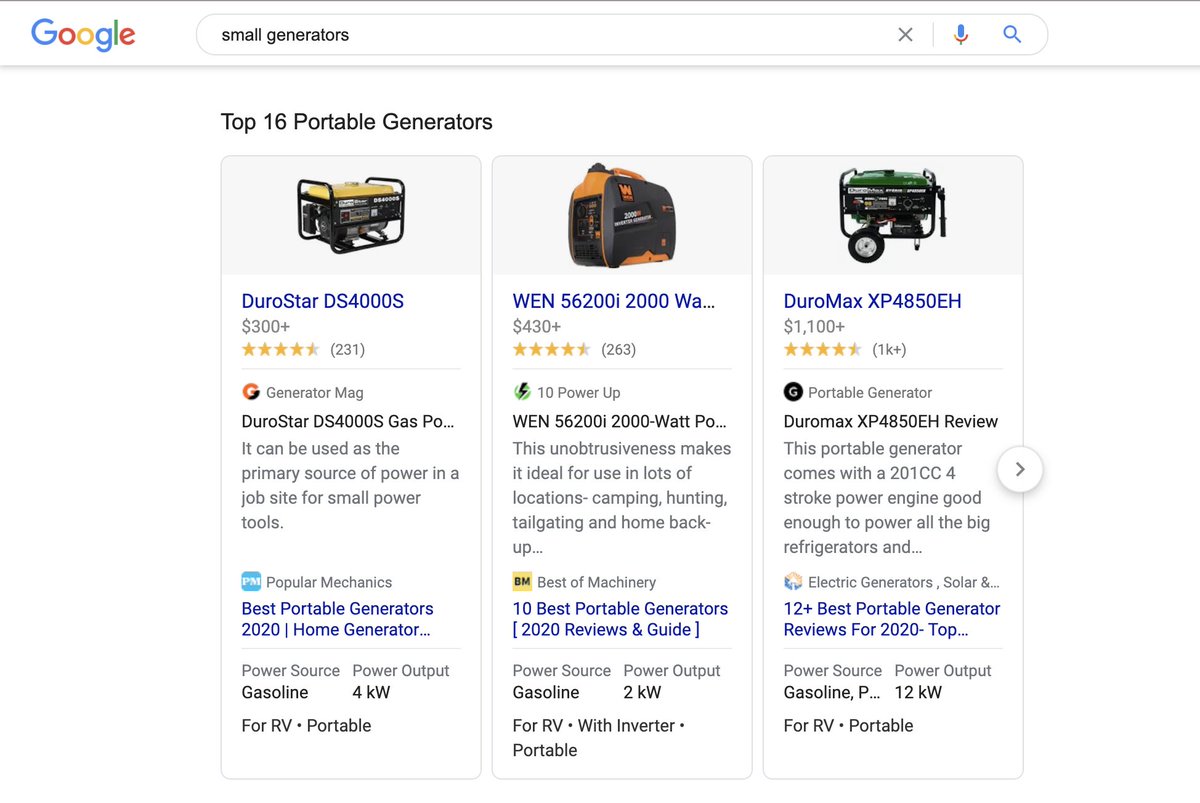Click the Best of Machinery BM icon
Screen dimensions: 1200x803
coord(522,581)
